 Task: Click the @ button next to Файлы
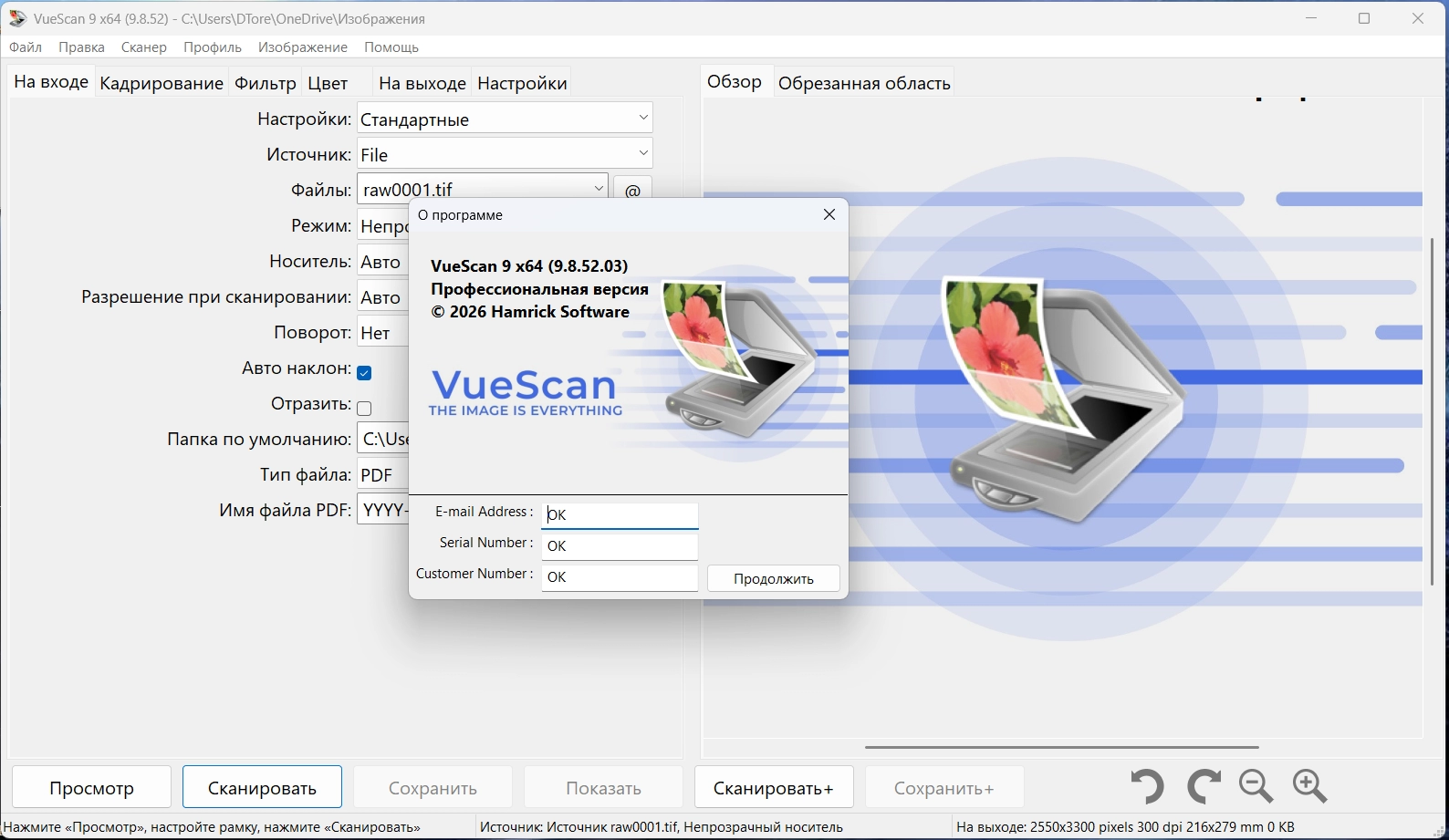[632, 188]
